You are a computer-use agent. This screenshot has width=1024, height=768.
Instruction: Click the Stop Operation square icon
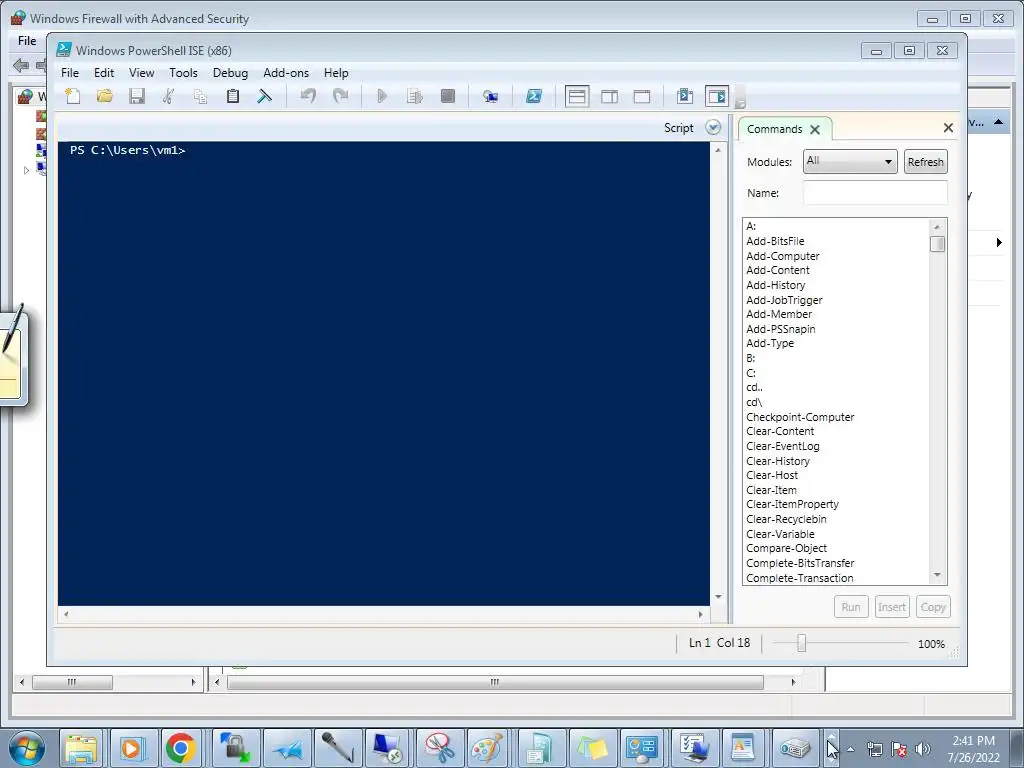click(x=447, y=97)
